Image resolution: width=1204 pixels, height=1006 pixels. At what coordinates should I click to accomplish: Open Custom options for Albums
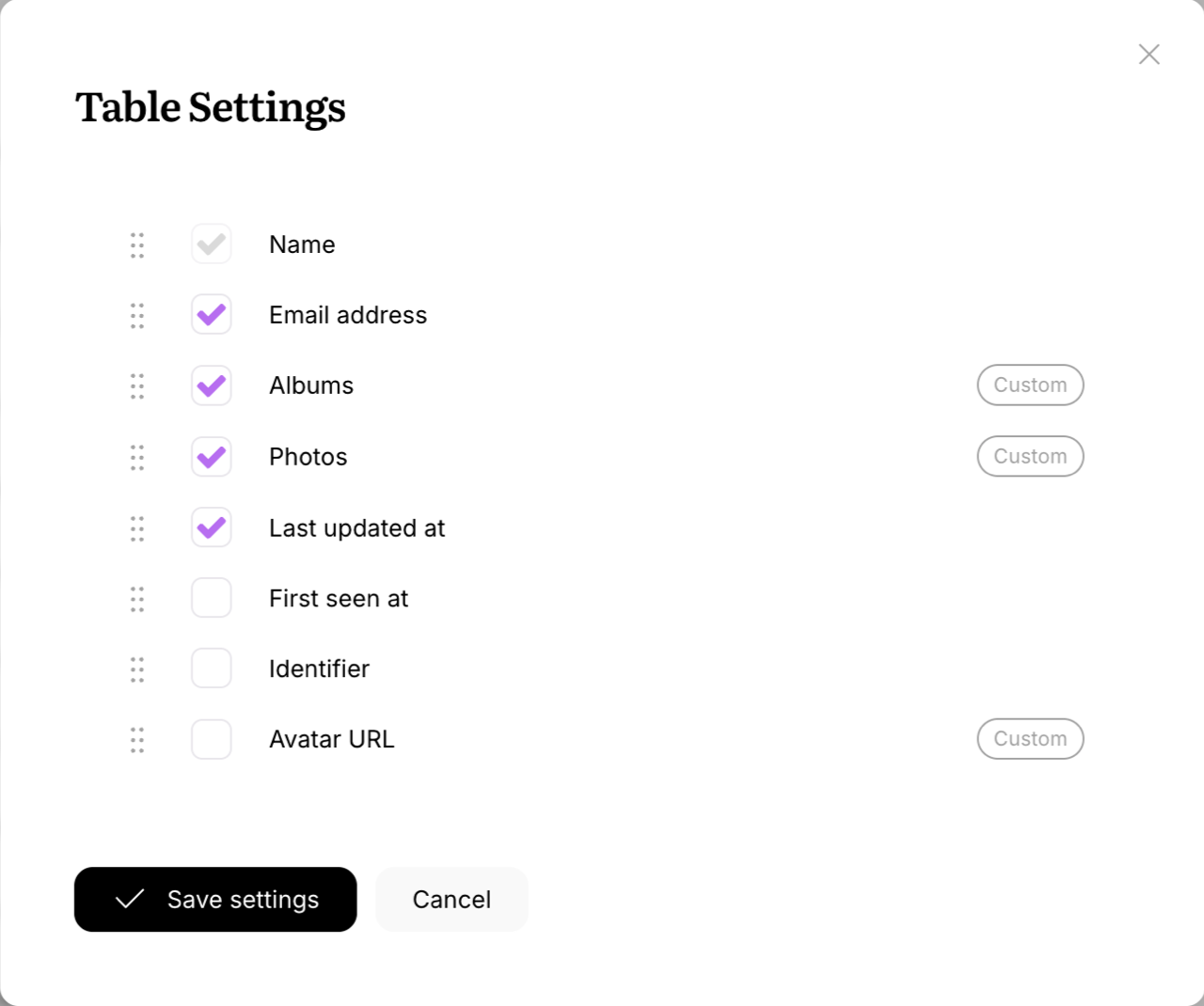1030,385
